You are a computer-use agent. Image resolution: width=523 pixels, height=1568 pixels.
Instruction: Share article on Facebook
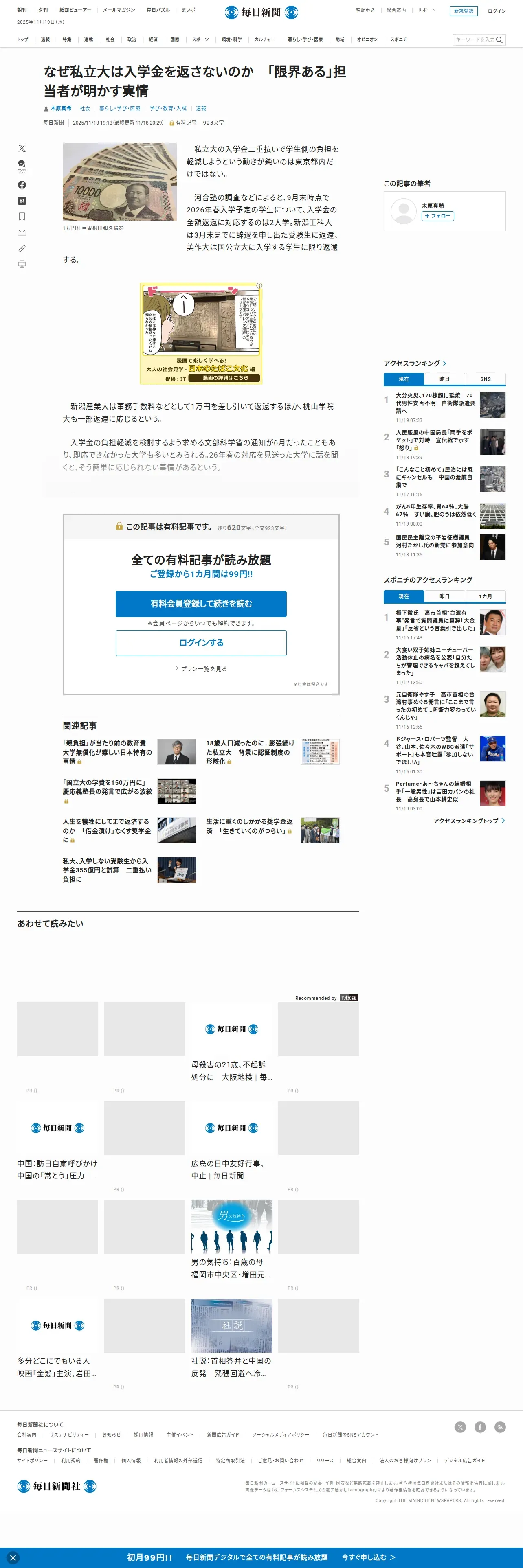pos(22,184)
